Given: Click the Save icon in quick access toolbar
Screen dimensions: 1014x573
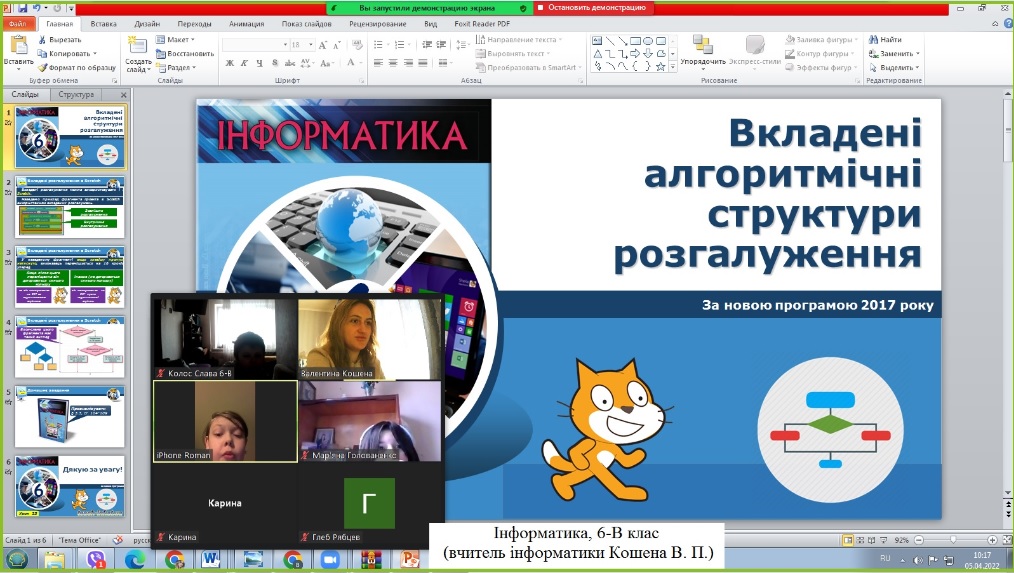Looking at the screenshot, I should pyautogui.click(x=23, y=8).
